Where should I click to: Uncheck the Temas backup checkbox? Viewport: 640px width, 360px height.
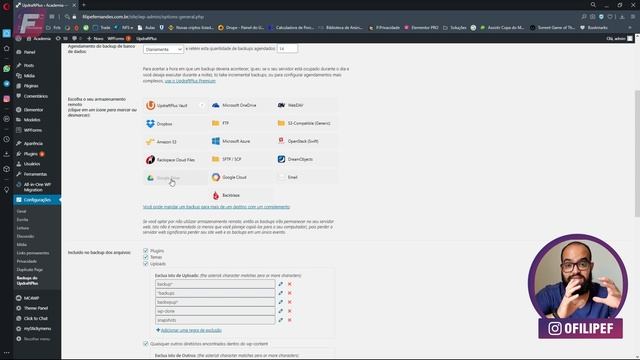click(x=146, y=257)
